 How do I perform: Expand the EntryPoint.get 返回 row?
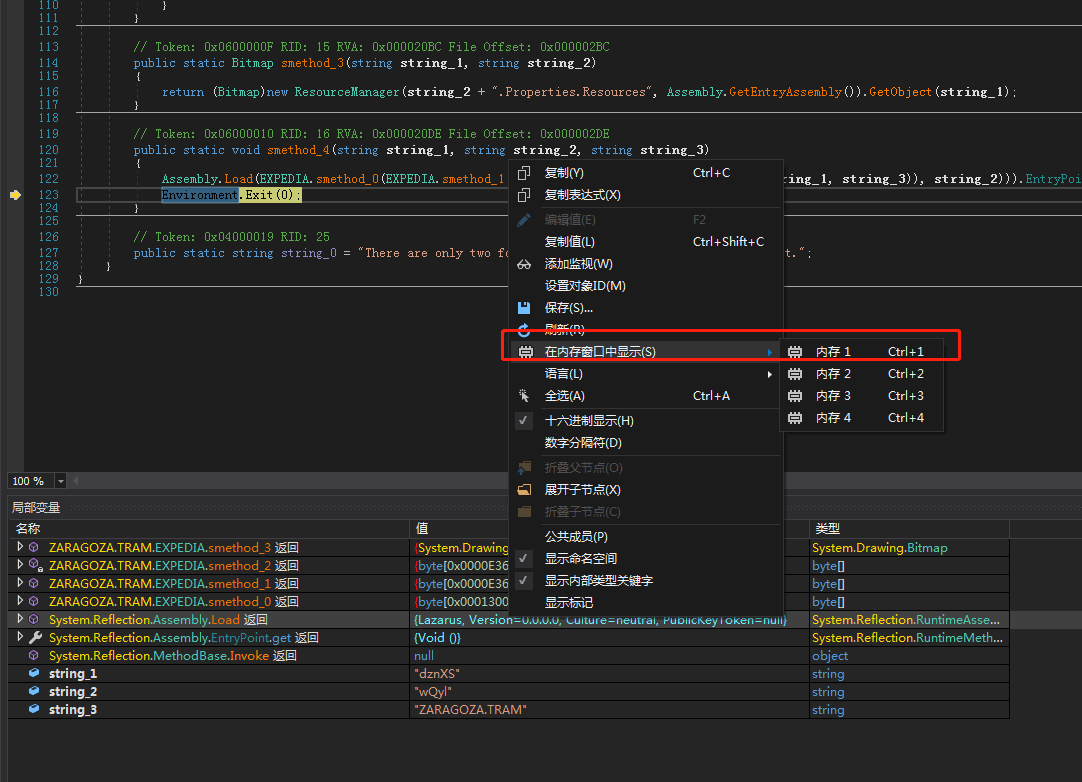[20, 636]
